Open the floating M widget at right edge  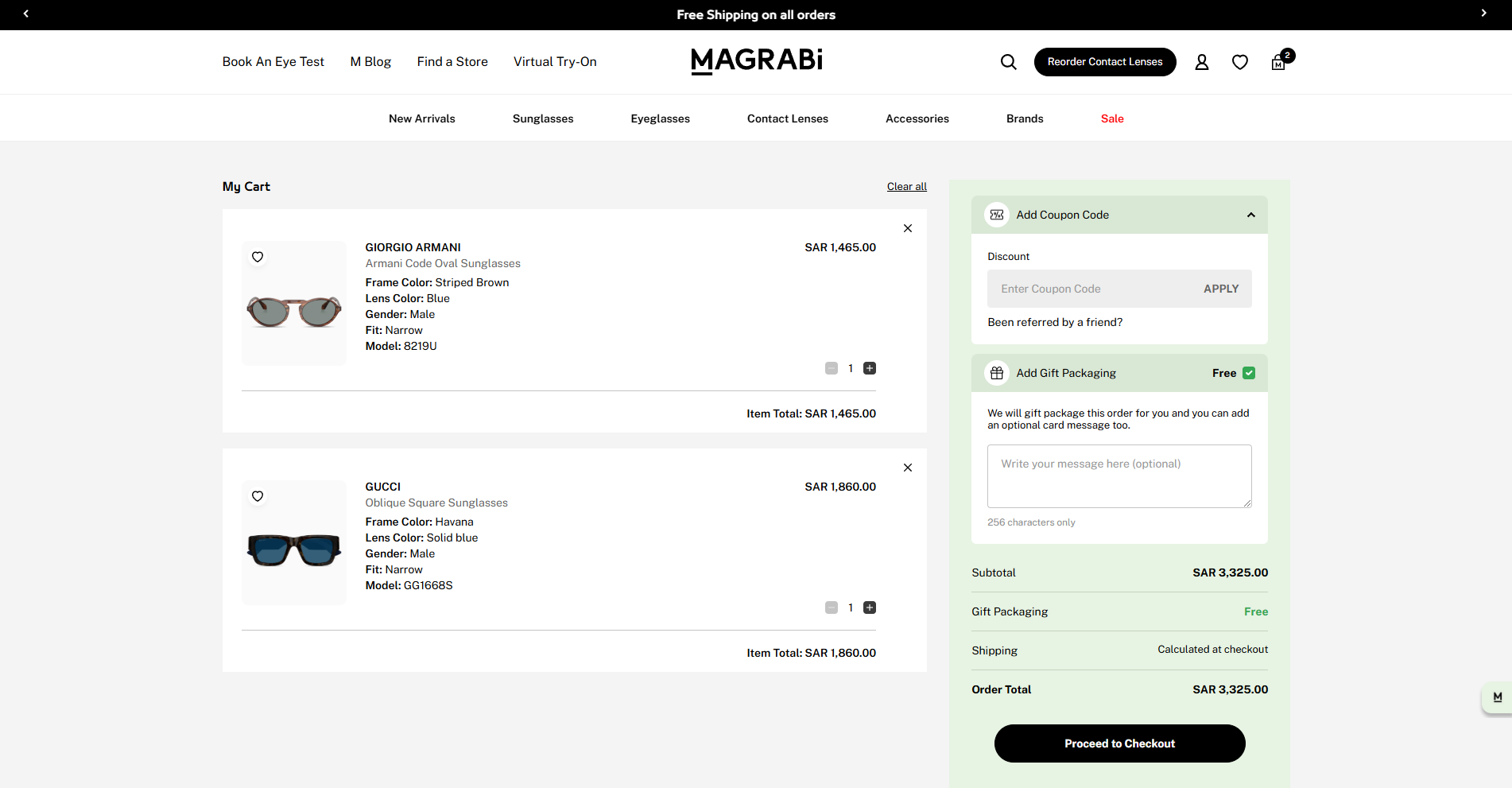1497,697
